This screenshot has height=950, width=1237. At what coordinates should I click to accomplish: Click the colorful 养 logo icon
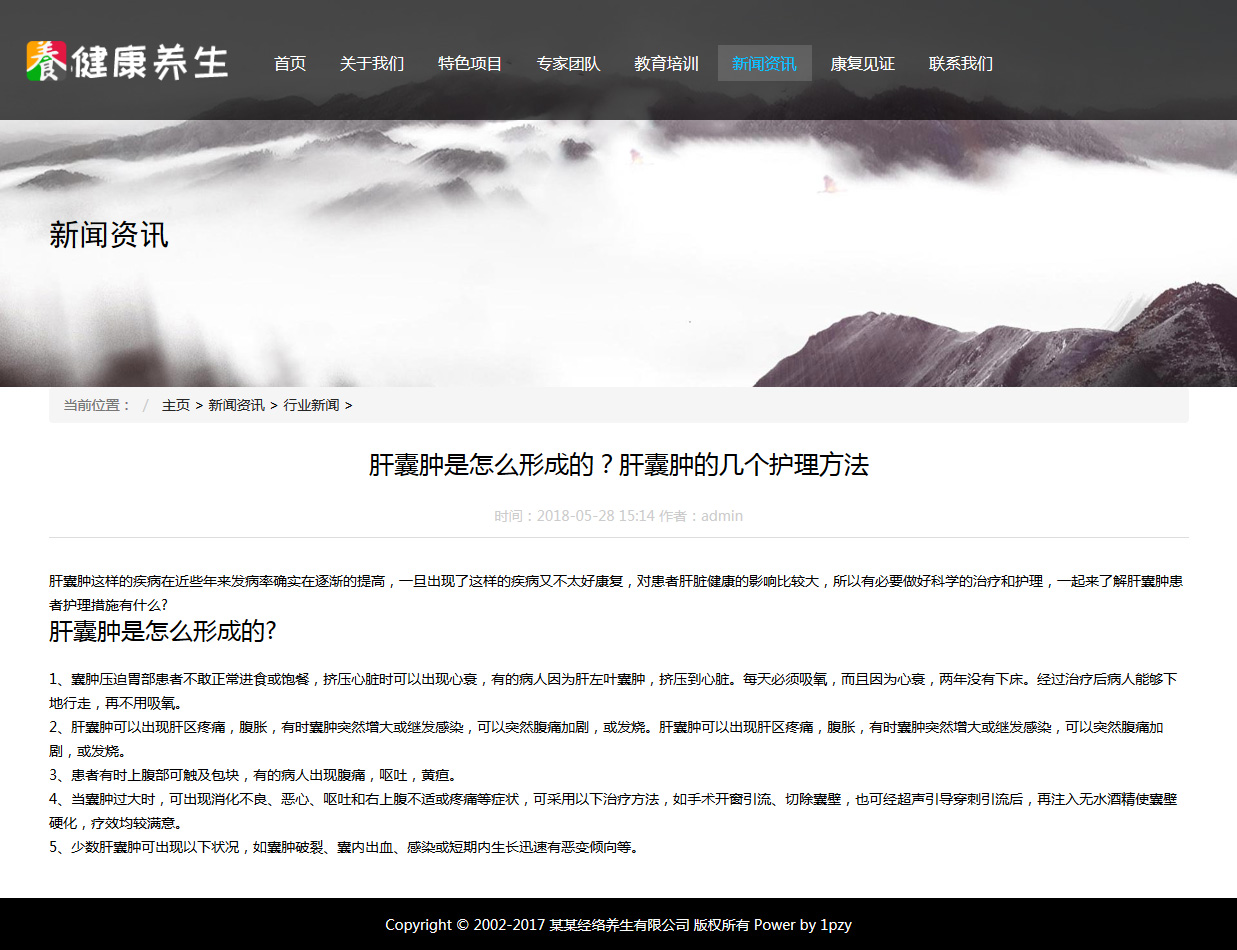46,62
